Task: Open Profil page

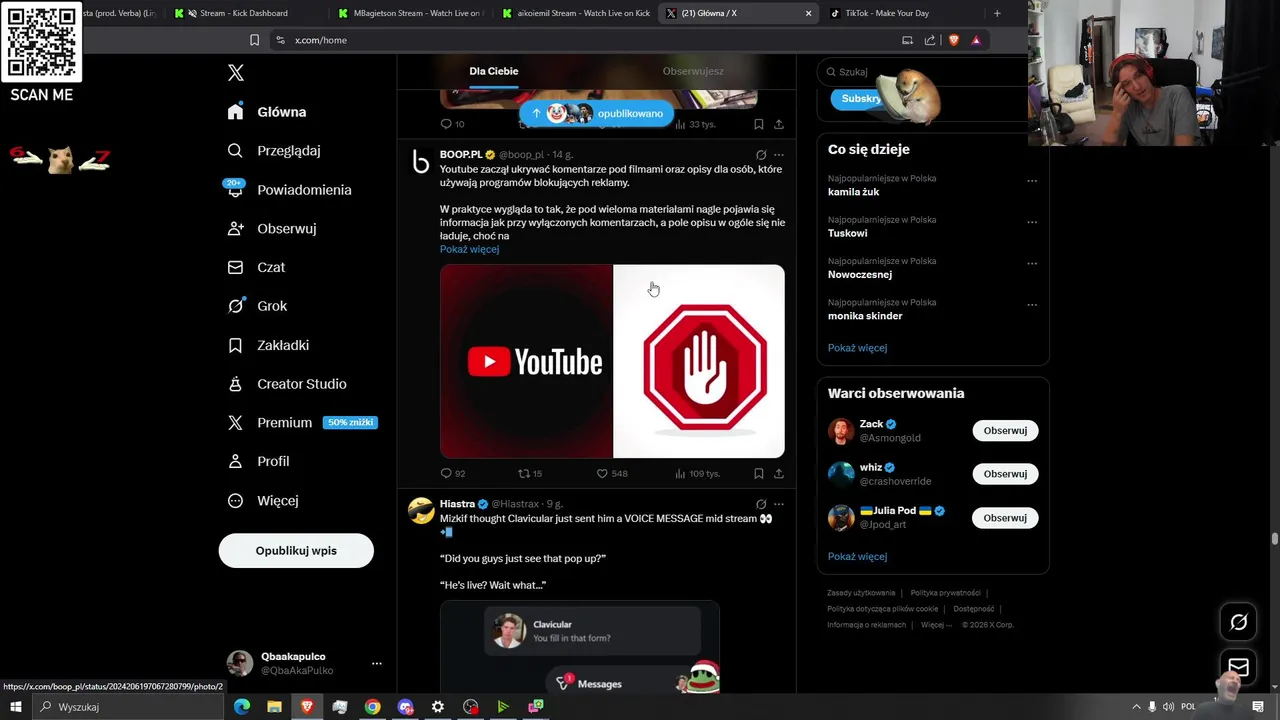Action: (258, 462)
